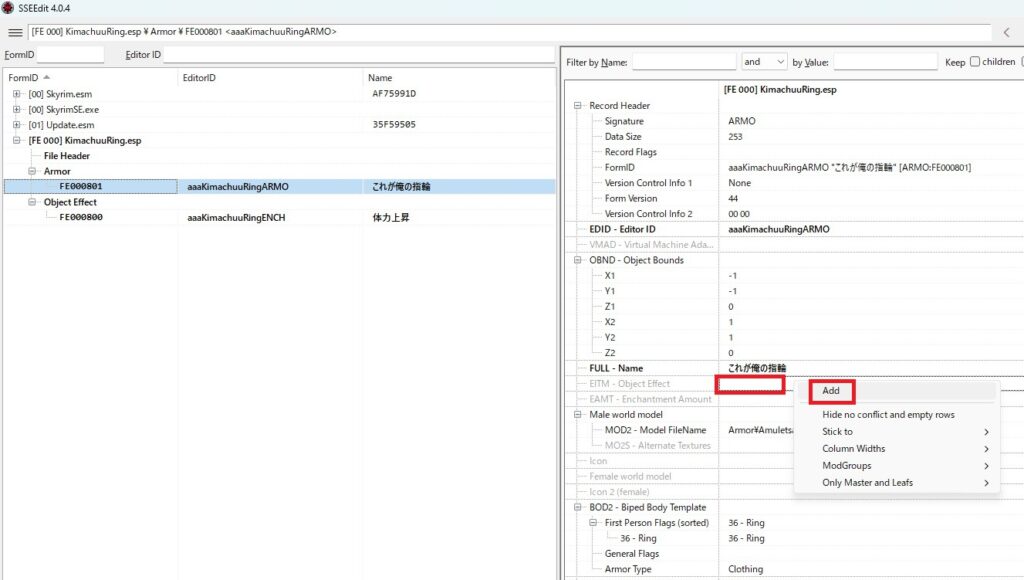
Task: Sort by the FormID column header
Action: pos(27,77)
